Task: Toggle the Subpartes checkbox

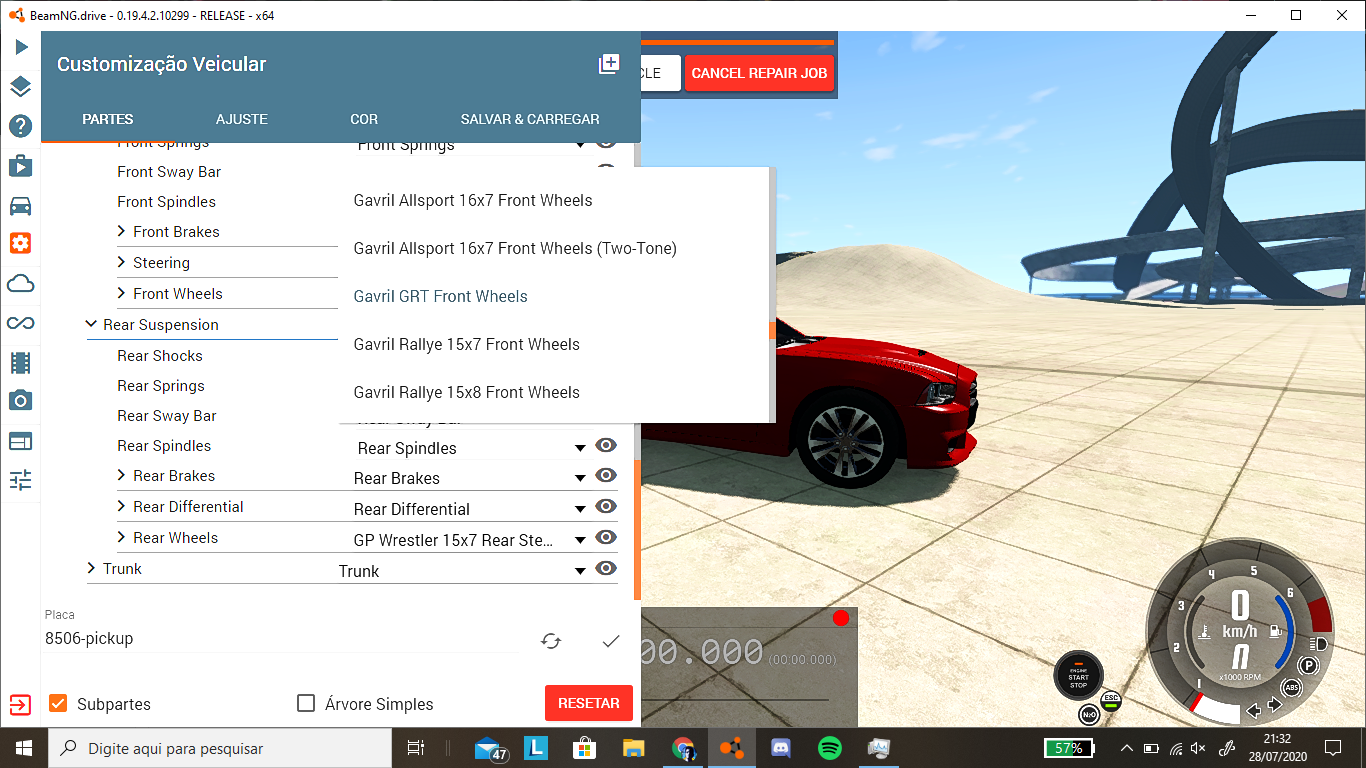Action: 58,703
